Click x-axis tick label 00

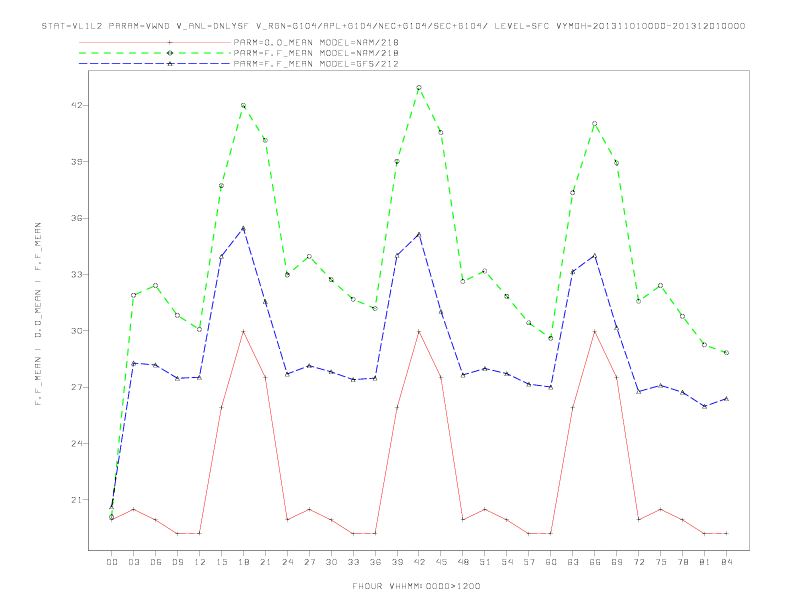[x=112, y=562]
